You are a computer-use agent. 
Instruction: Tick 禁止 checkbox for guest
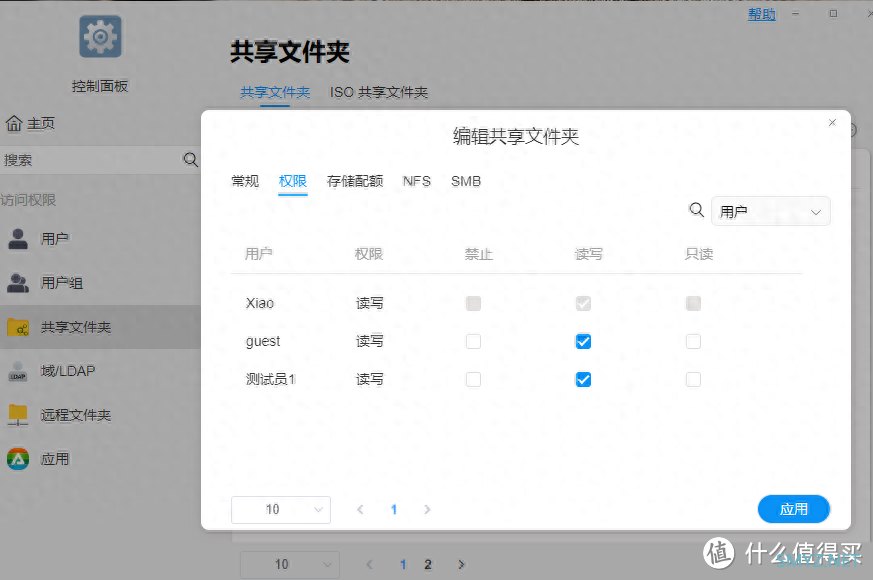coord(473,341)
